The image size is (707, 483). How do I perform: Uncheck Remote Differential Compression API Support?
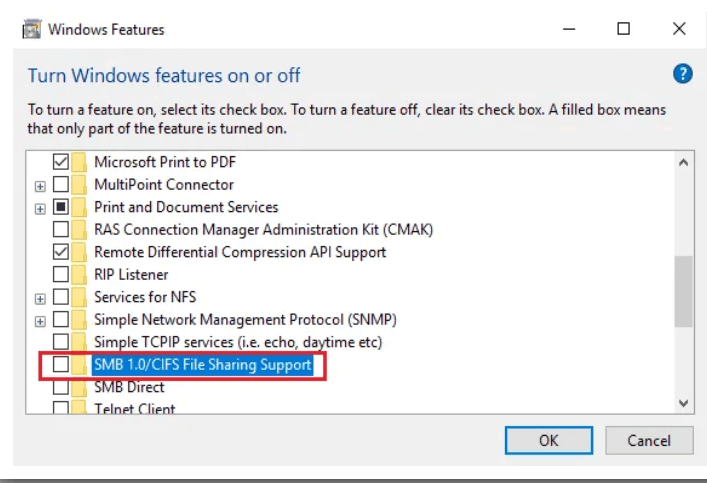(61, 252)
